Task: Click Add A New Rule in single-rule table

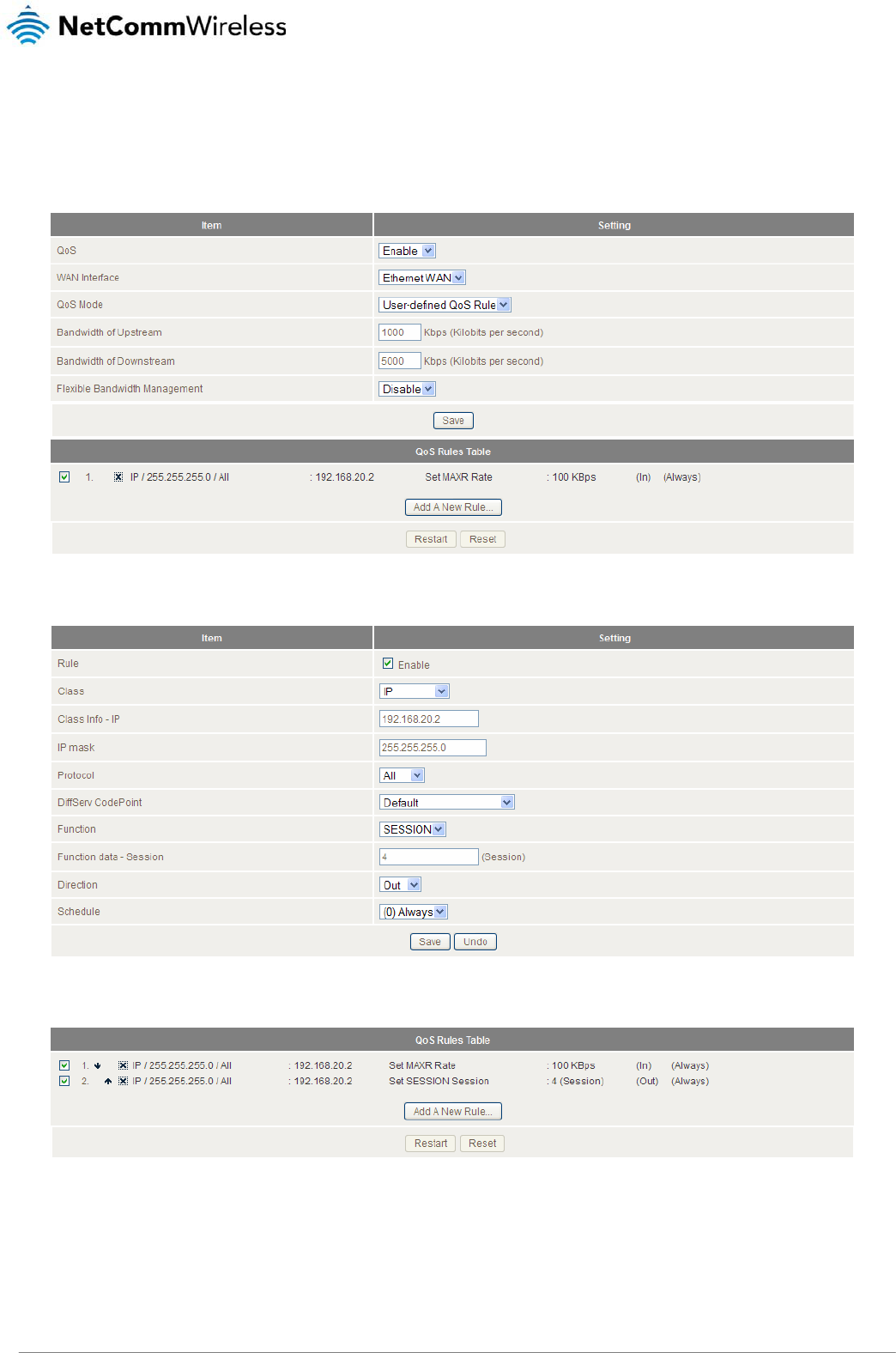Action: [x=453, y=507]
